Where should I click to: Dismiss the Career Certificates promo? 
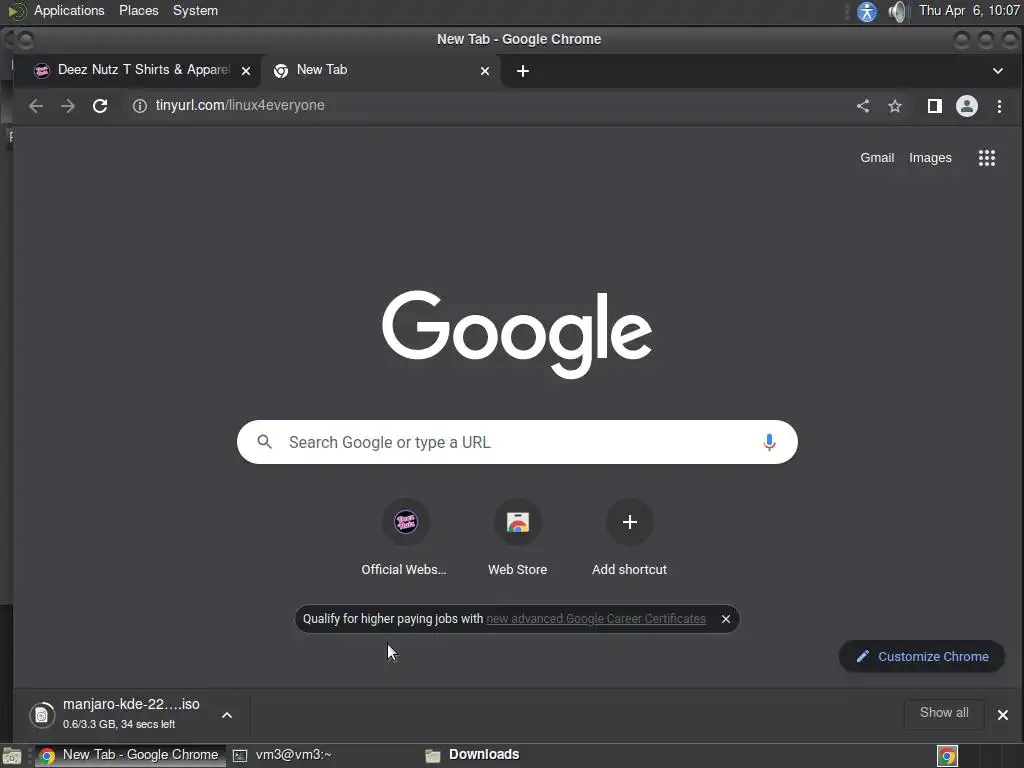(726, 619)
